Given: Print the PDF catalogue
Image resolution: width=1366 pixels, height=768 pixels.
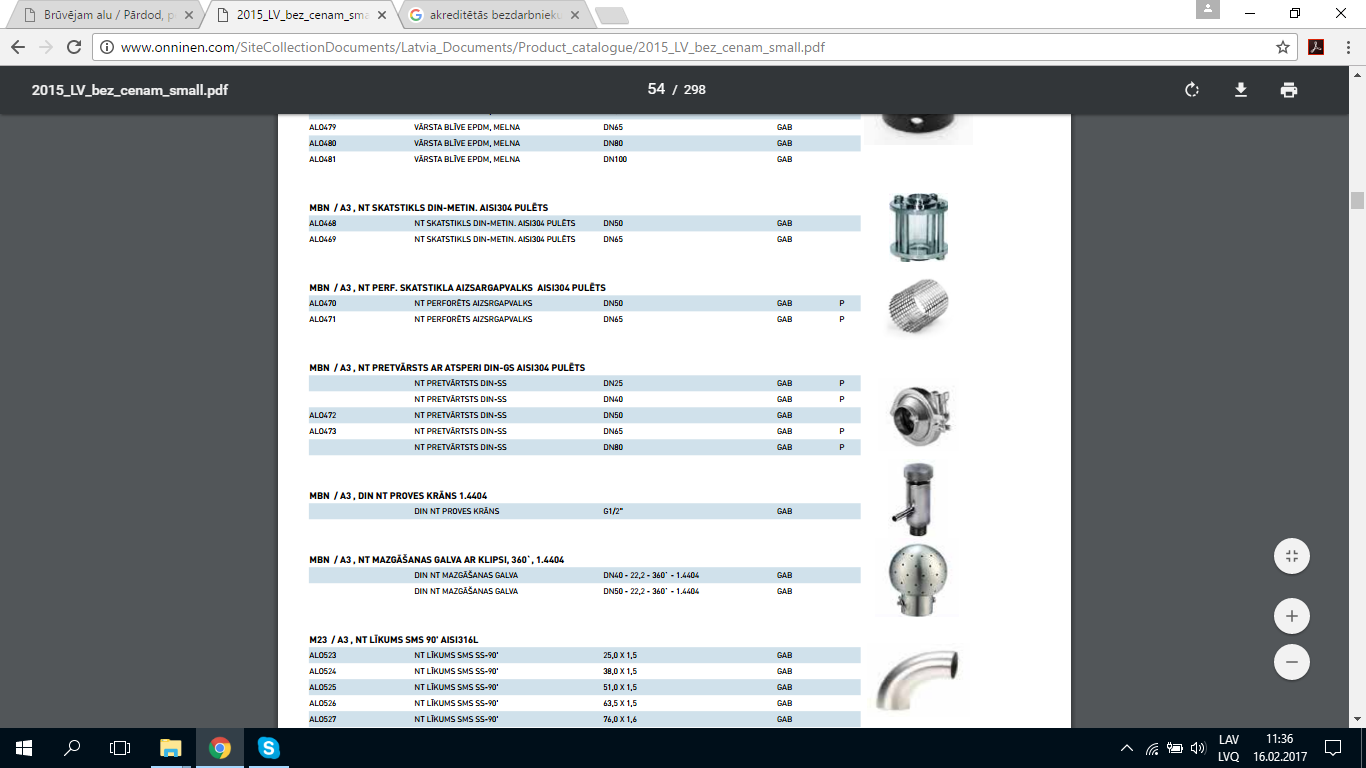Looking at the screenshot, I should pyautogui.click(x=1289, y=90).
